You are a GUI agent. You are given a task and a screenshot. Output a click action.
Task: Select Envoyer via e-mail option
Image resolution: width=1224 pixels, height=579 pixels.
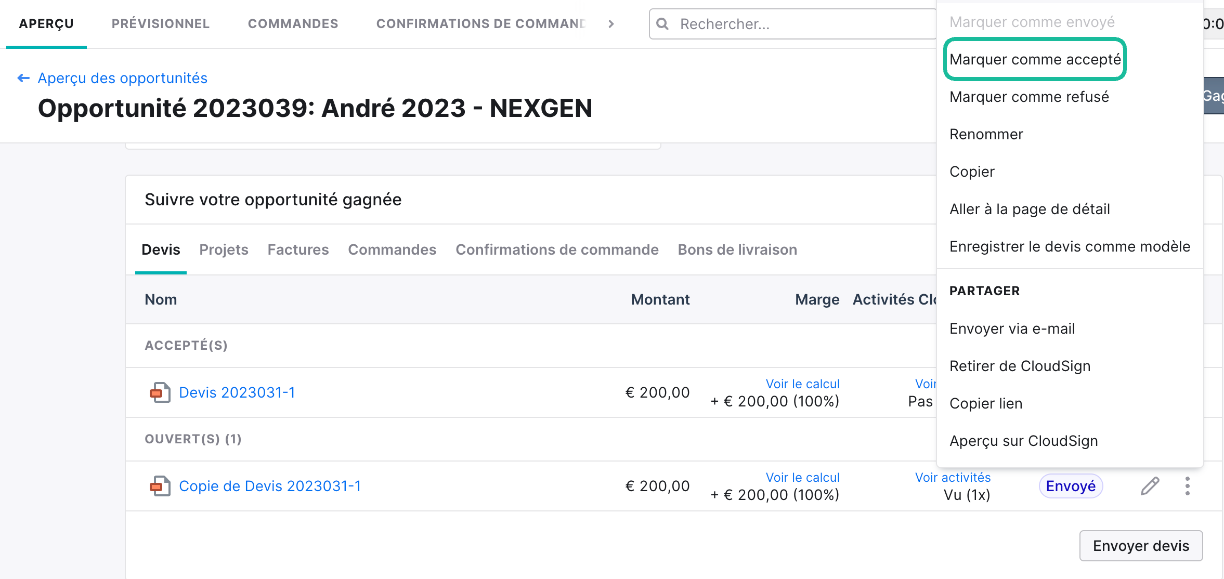[1012, 329]
